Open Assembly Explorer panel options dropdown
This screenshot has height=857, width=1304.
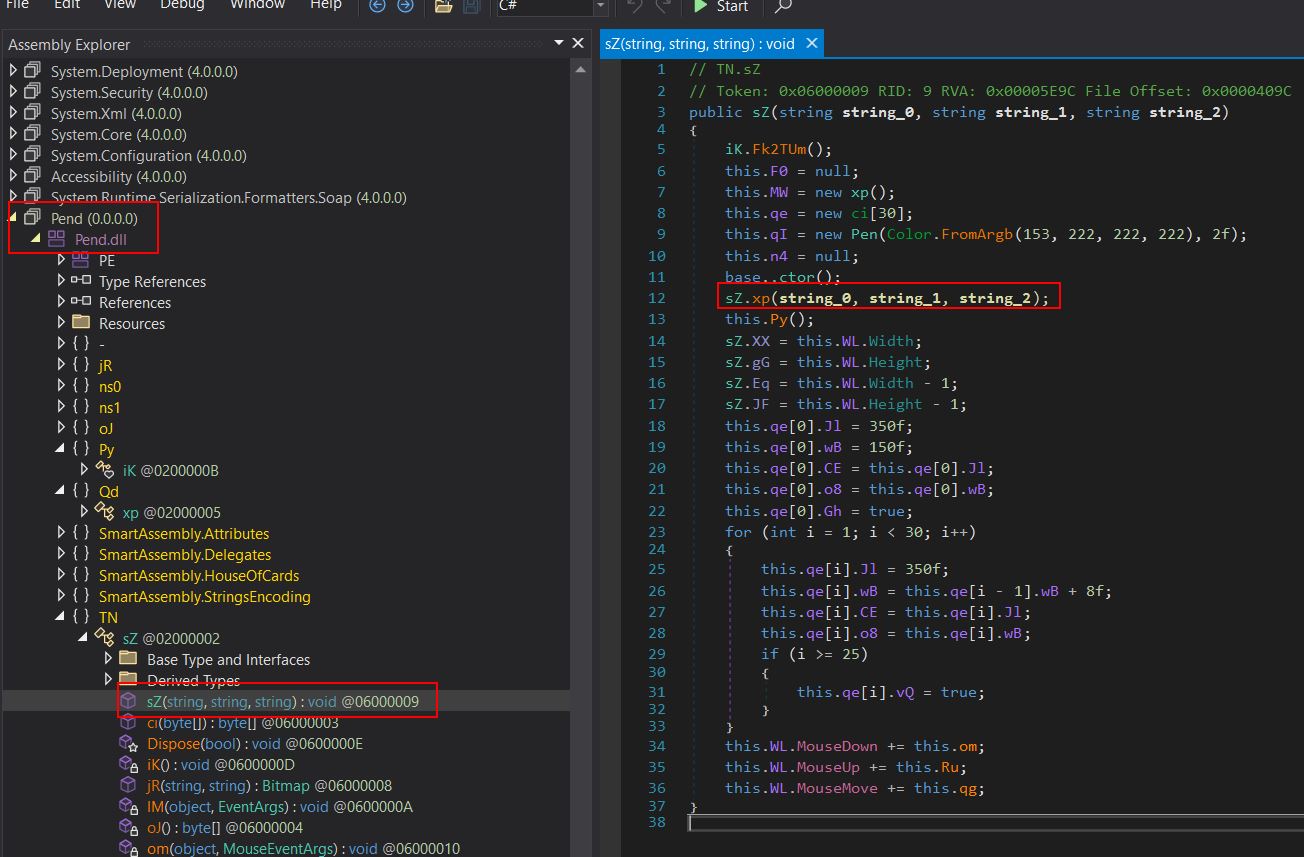coord(559,43)
